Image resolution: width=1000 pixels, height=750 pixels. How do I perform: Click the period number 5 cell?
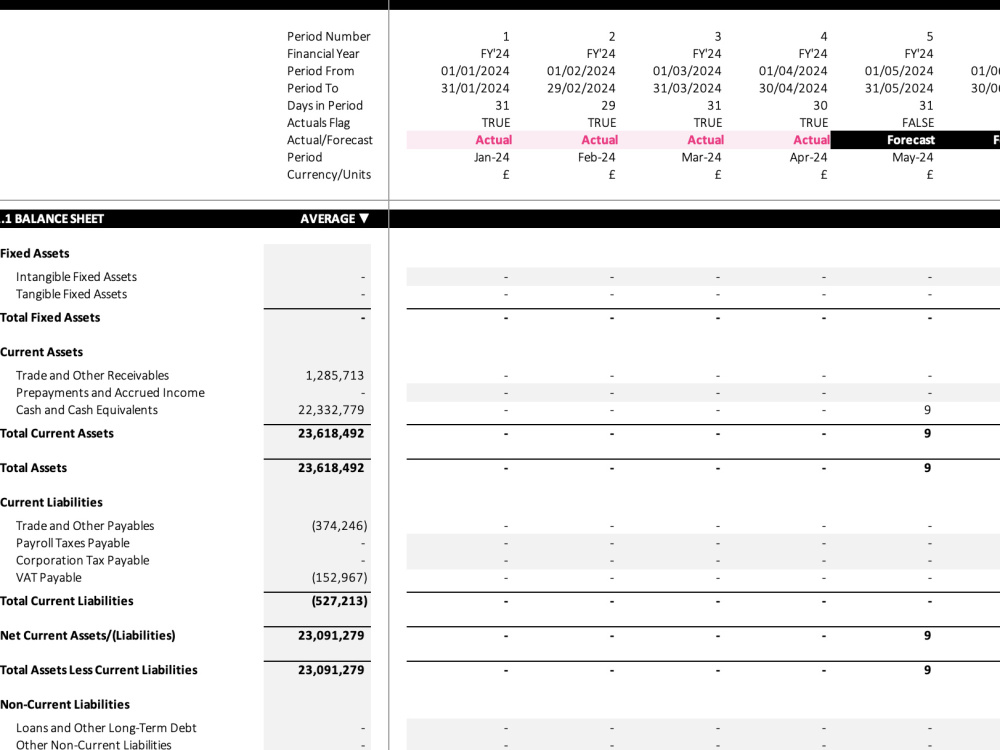(930, 37)
